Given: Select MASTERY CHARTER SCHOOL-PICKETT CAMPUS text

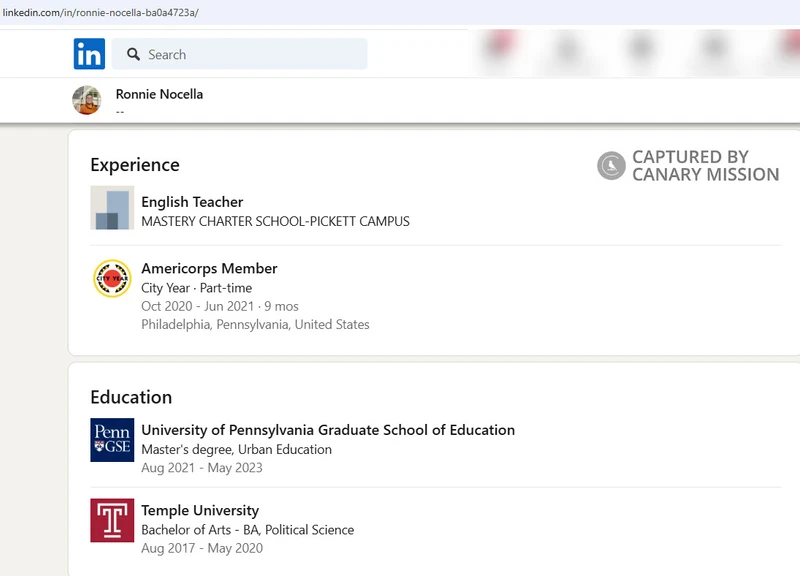Looking at the screenshot, I should 276,221.
